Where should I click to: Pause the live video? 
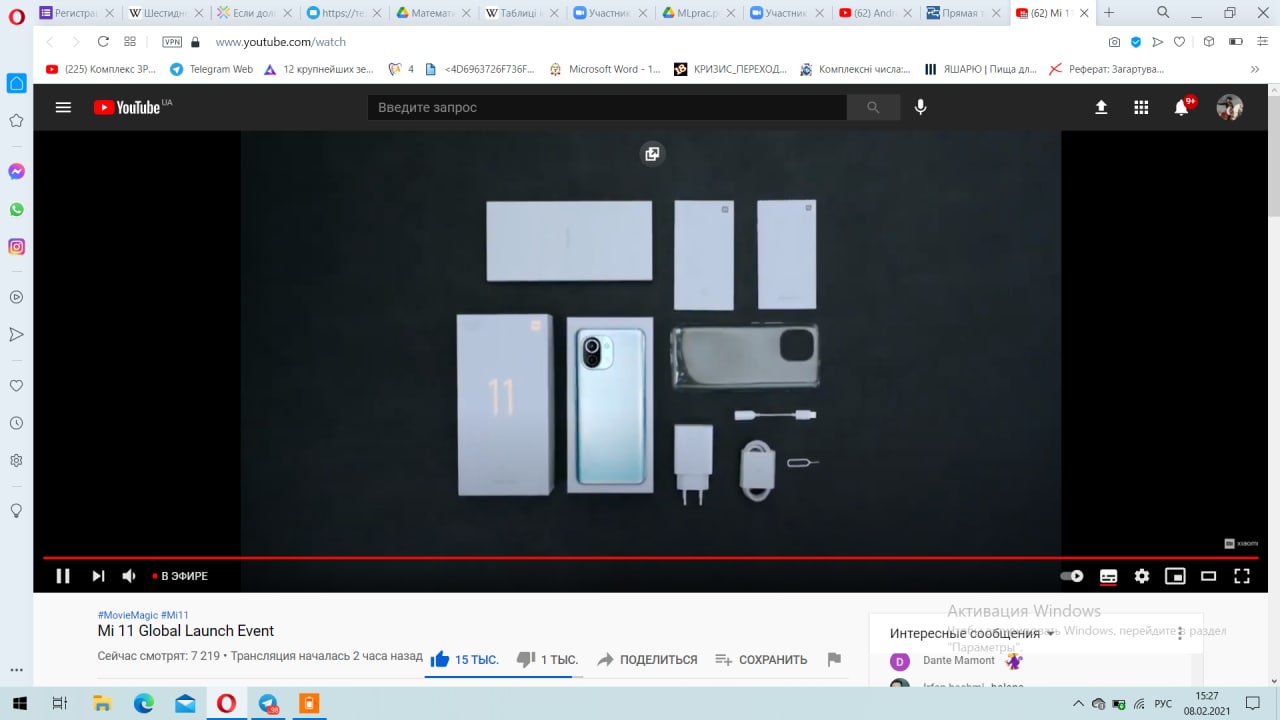(63, 576)
